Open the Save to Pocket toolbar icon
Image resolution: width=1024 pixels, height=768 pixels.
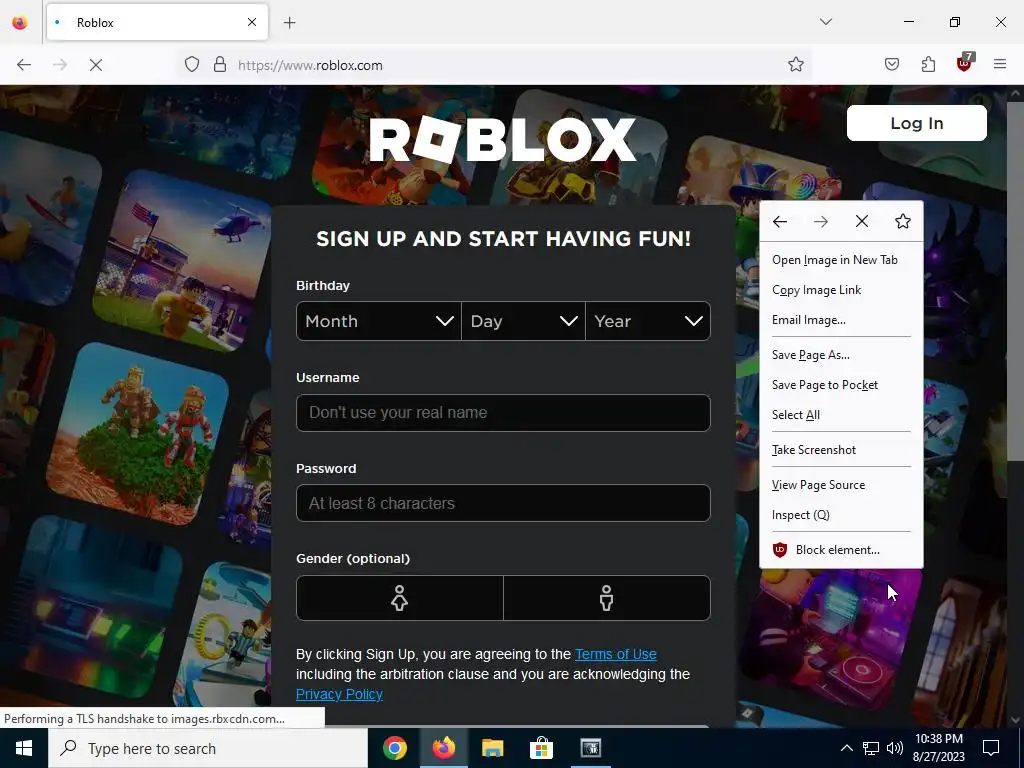click(892, 65)
